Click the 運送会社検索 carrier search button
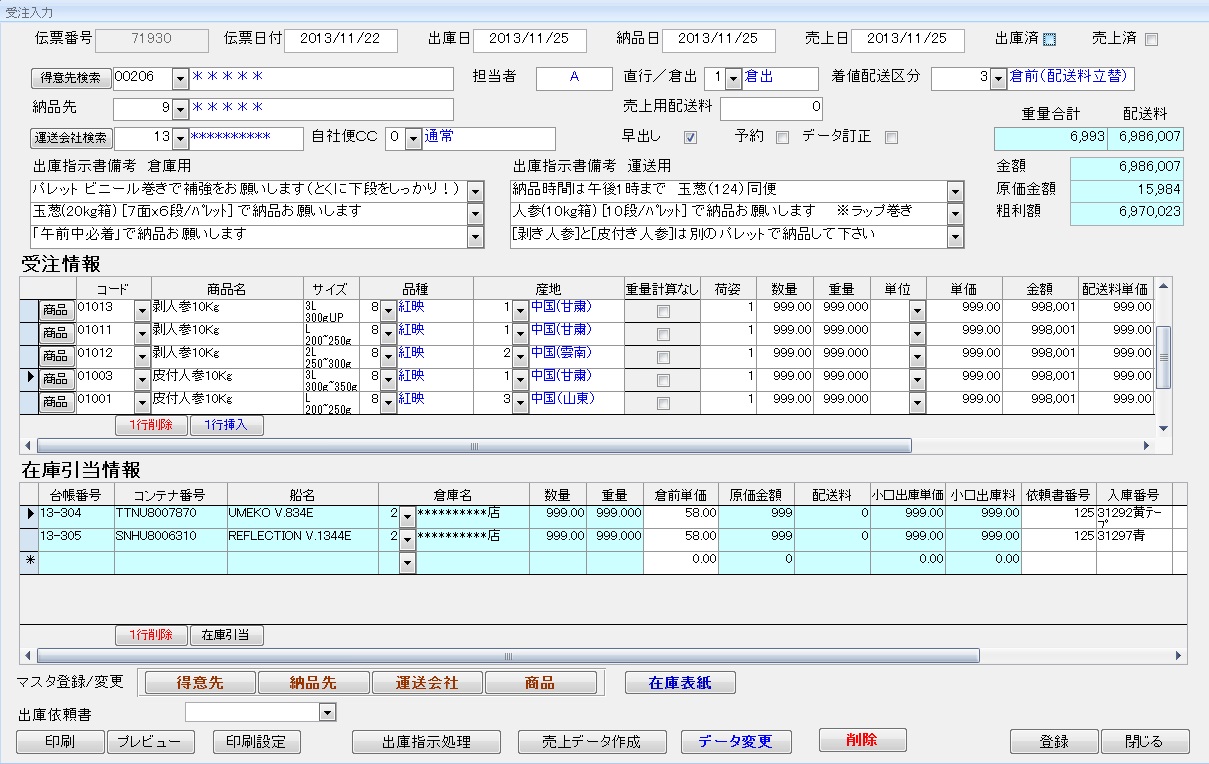1209x764 pixels. coord(72,138)
